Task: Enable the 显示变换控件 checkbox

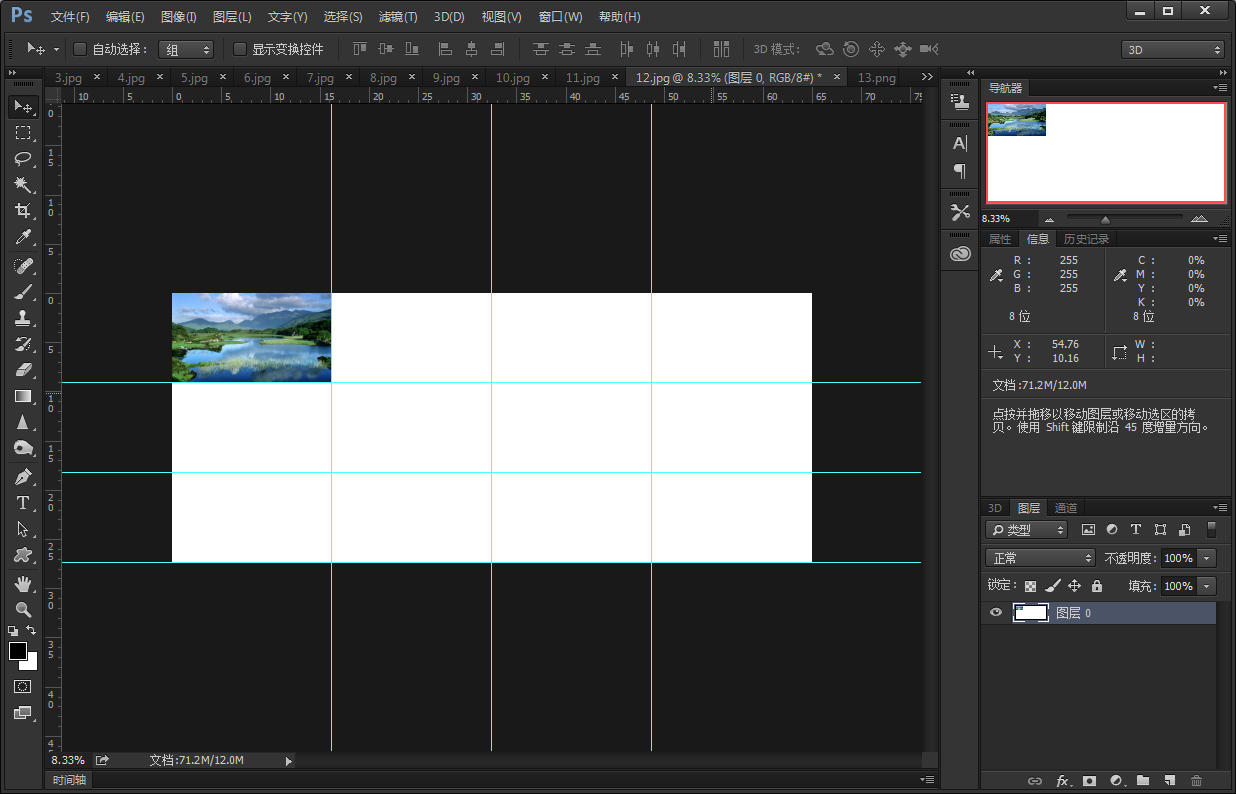Action: pyautogui.click(x=240, y=49)
